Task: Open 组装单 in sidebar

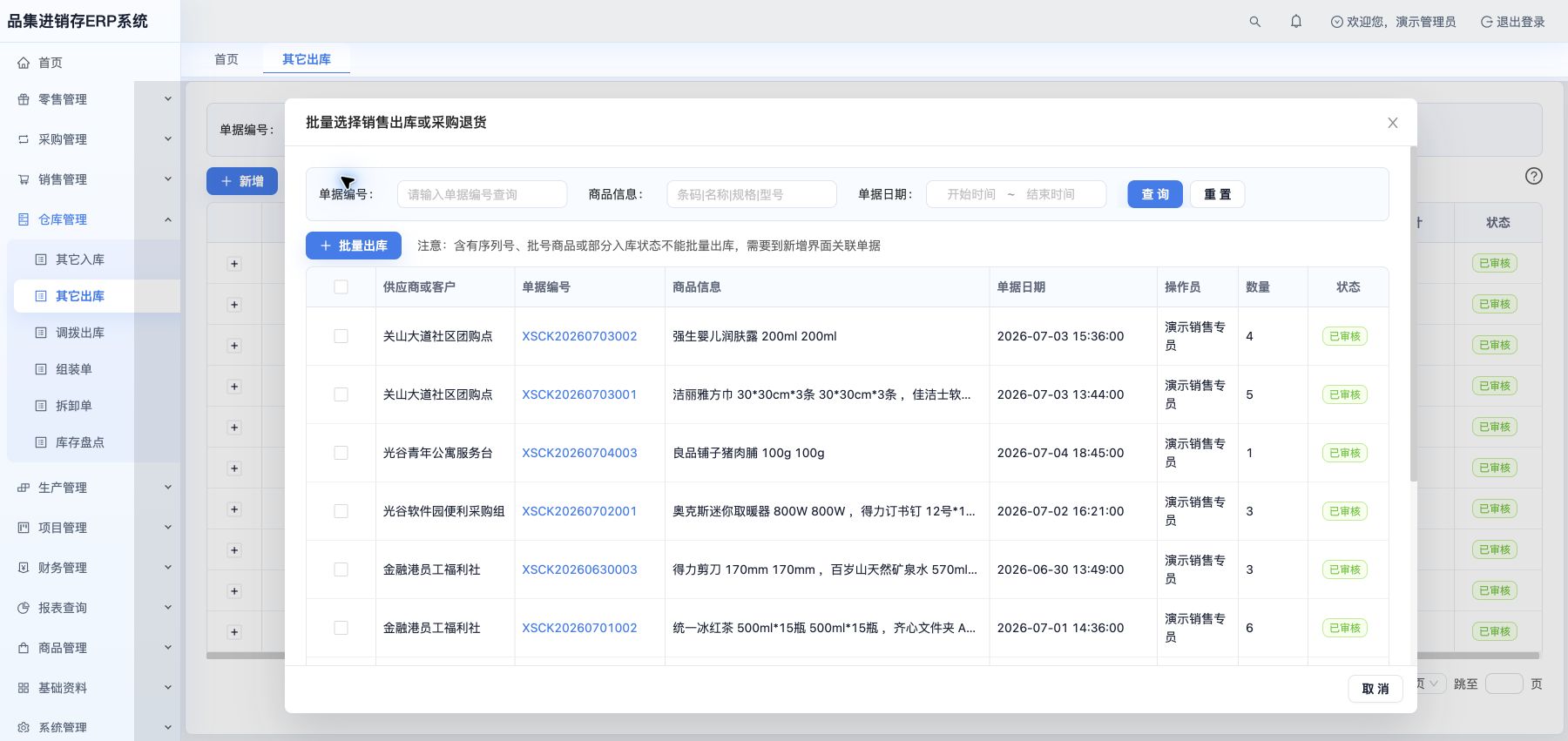Action: tap(74, 369)
